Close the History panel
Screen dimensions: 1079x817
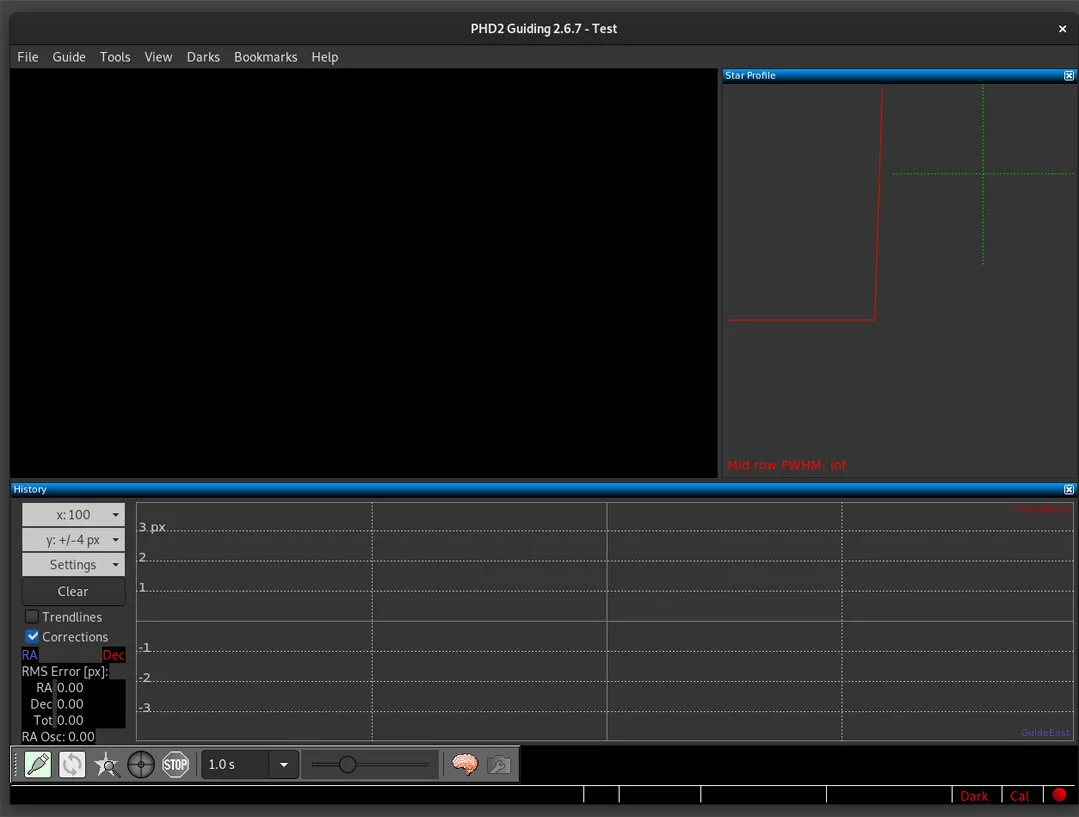[x=1069, y=489]
